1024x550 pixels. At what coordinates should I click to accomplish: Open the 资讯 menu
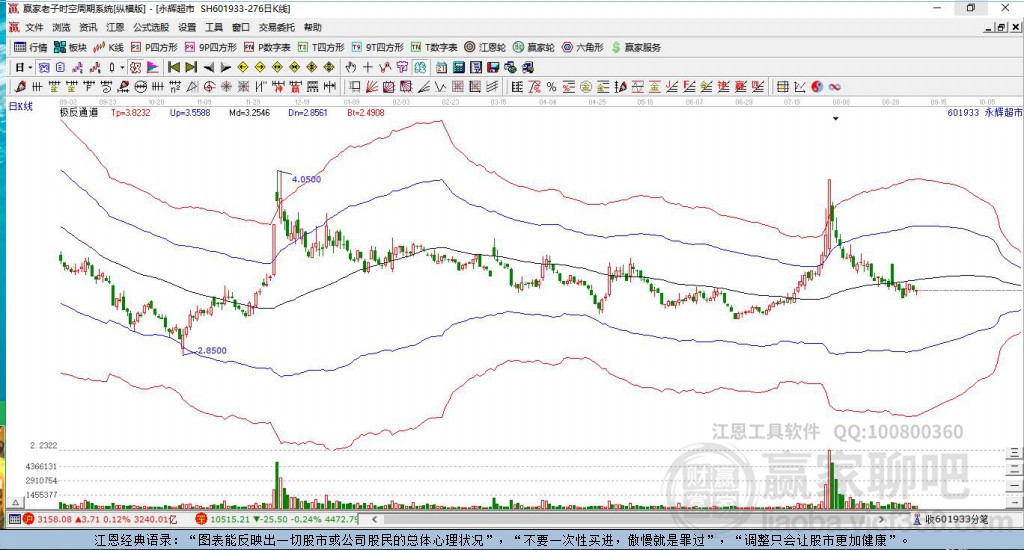click(88, 27)
